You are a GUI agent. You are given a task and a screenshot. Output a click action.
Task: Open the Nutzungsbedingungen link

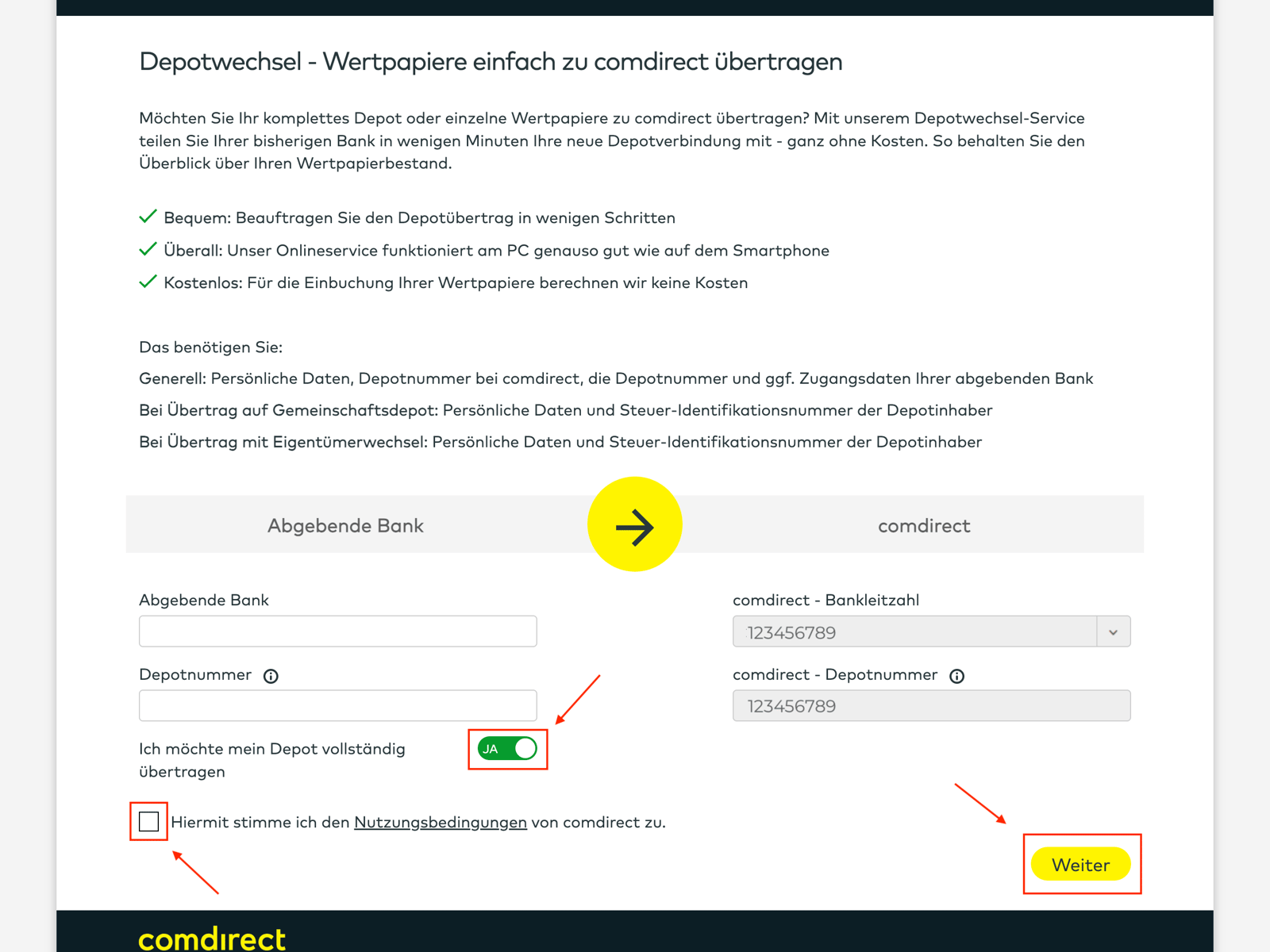click(x=440, y=822)
